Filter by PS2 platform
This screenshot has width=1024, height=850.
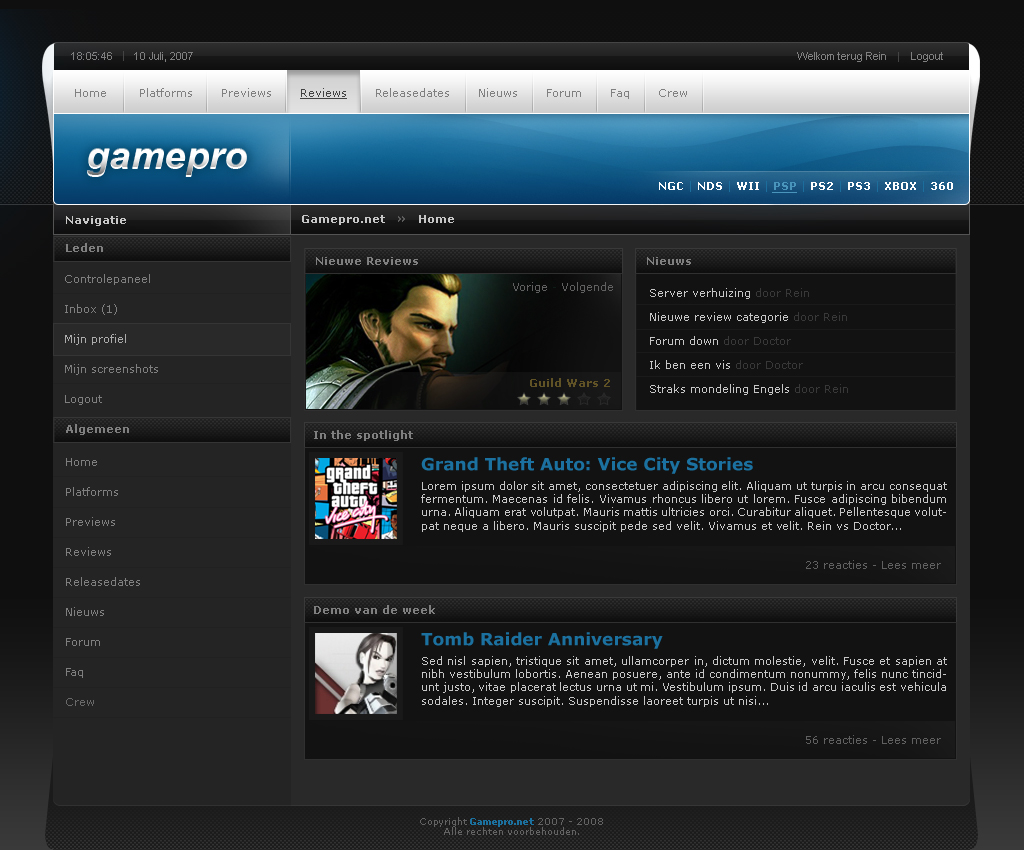(822, 186)
